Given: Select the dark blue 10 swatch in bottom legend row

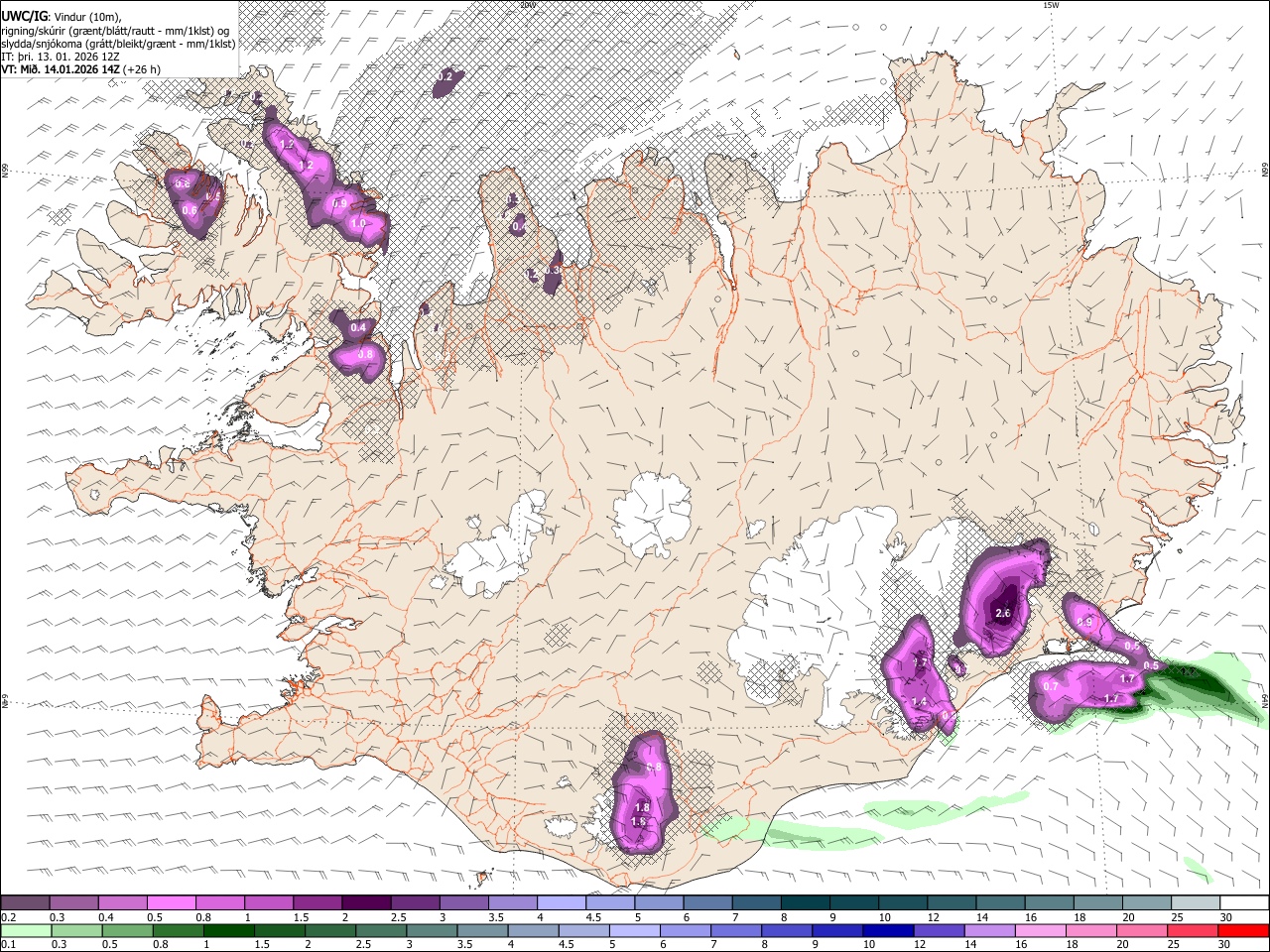Looking at the screenshot, I should pos(886,931).
